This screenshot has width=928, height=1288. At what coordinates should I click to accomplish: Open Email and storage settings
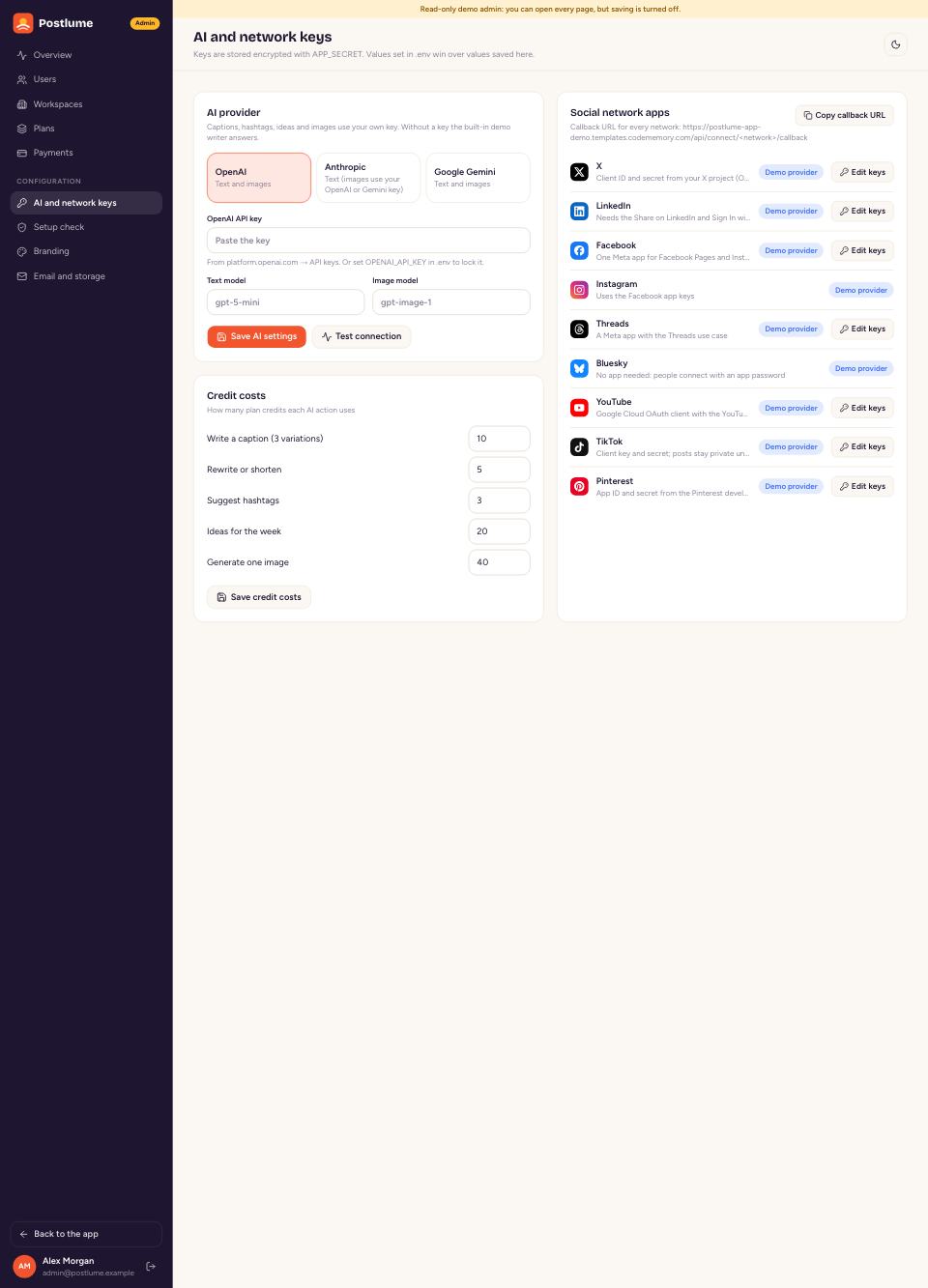(x=86, y=276)
